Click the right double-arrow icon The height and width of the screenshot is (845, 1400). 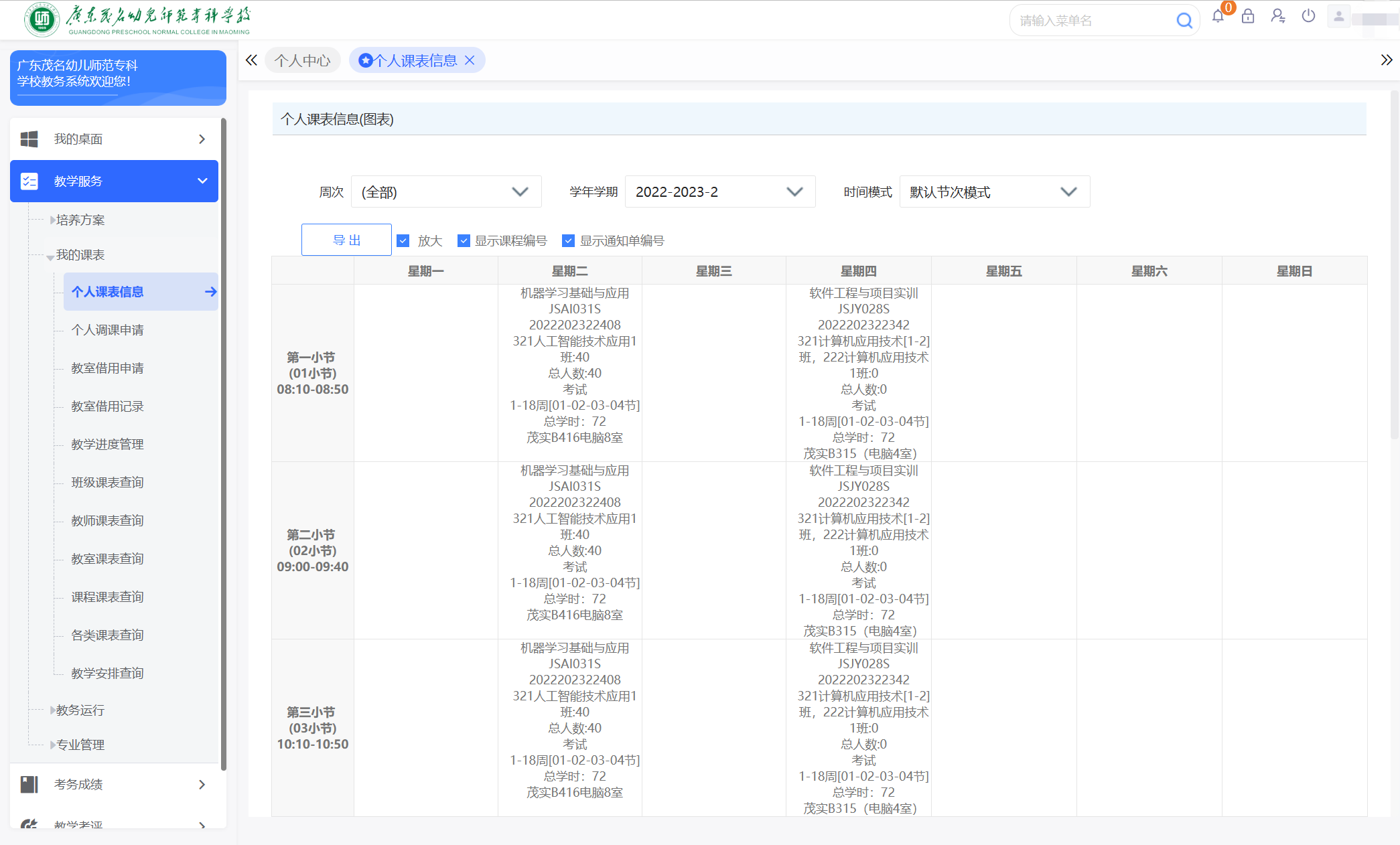1386,60
